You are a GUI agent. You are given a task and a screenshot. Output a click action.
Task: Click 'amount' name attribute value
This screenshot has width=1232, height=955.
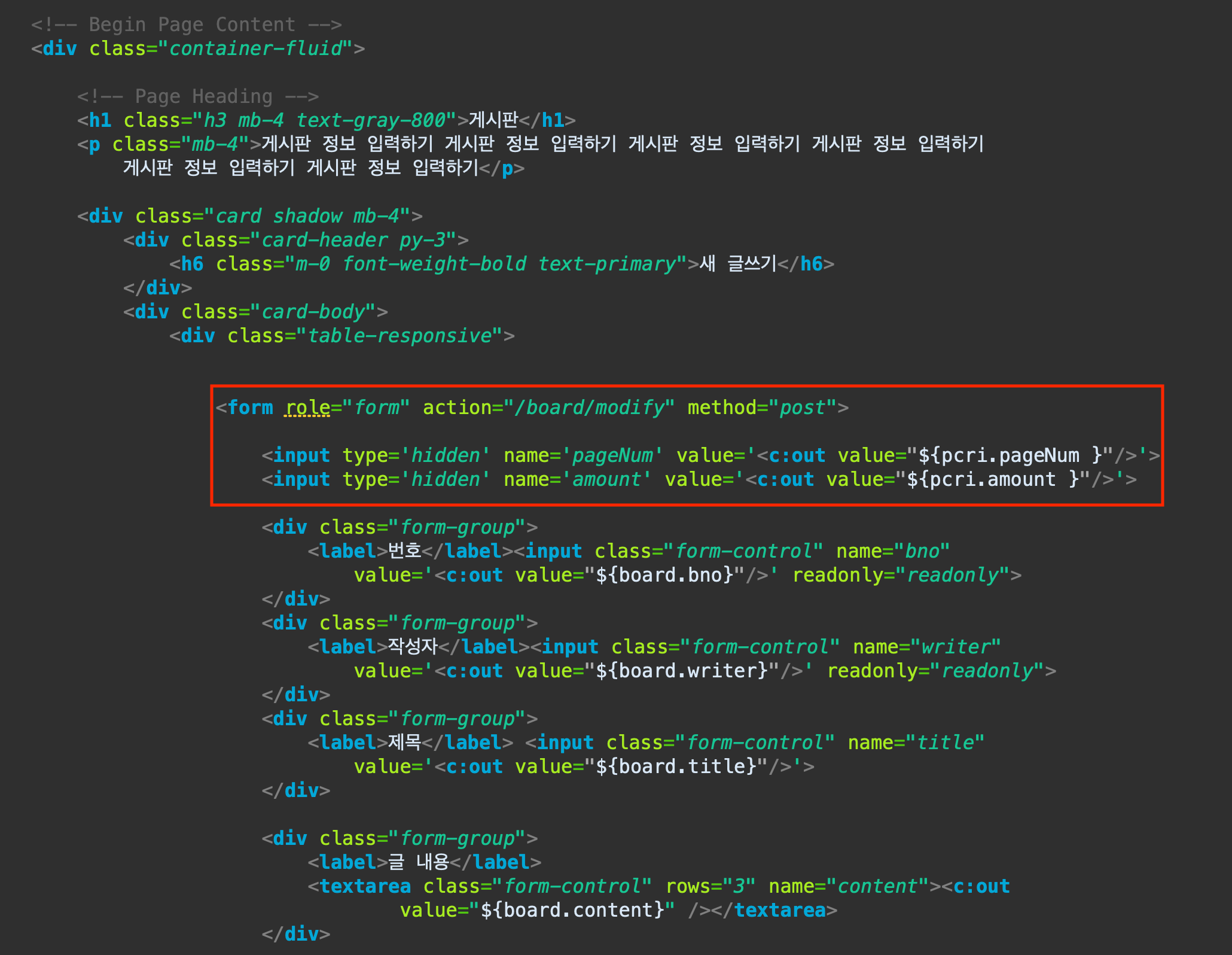[606, 479]
